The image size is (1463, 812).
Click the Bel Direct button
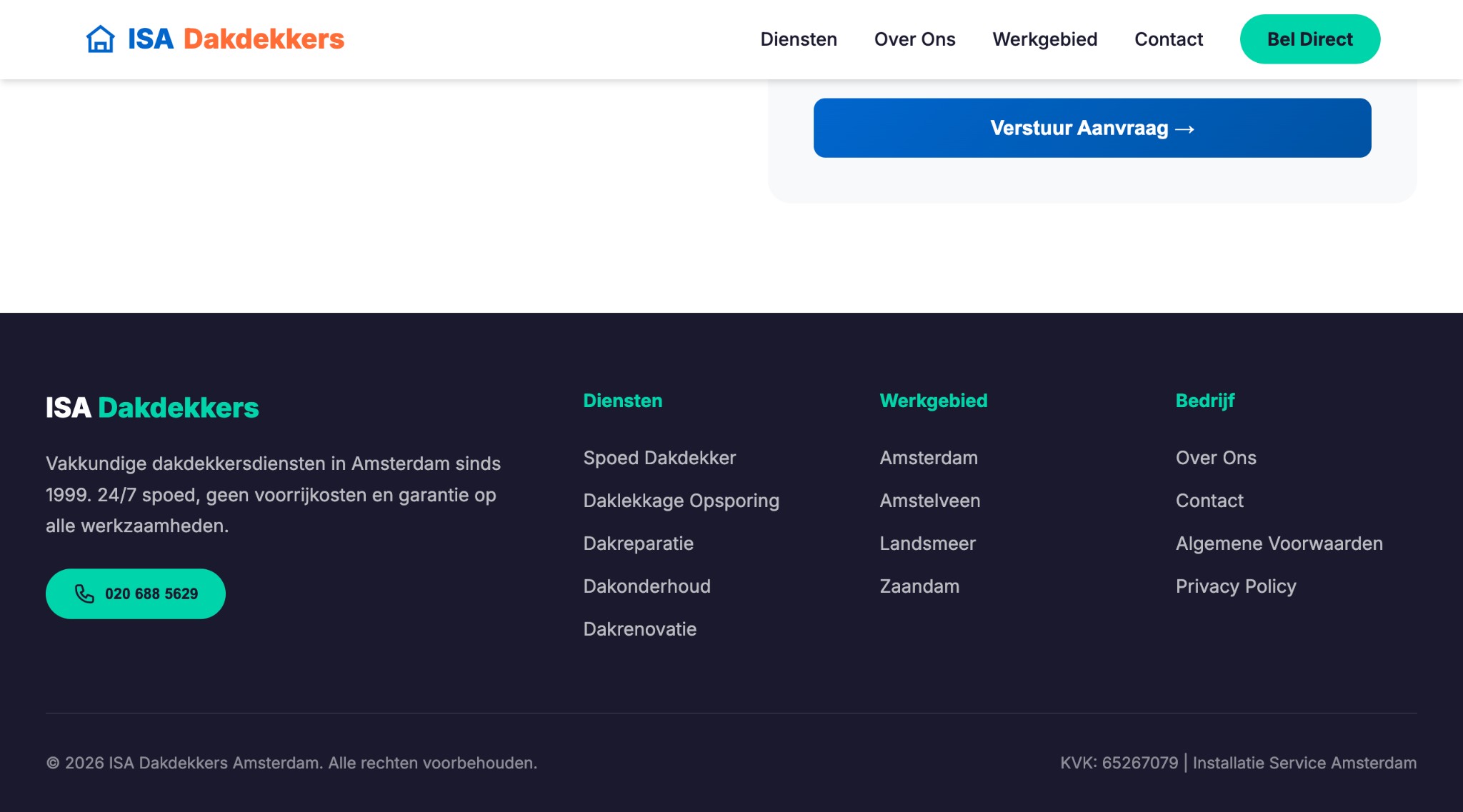click(1310, 39)
